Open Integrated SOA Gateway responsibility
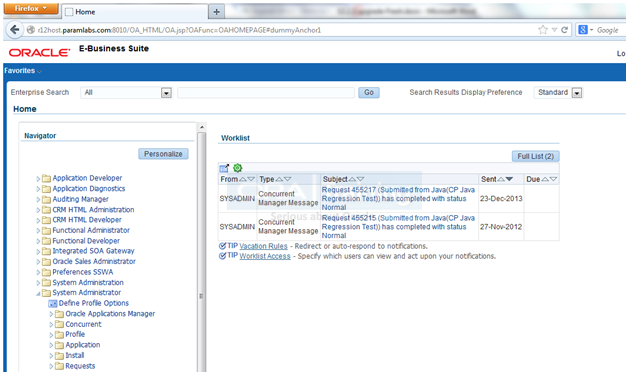The height and width of the screenshot is (374, 628). [x=93, y=251]
